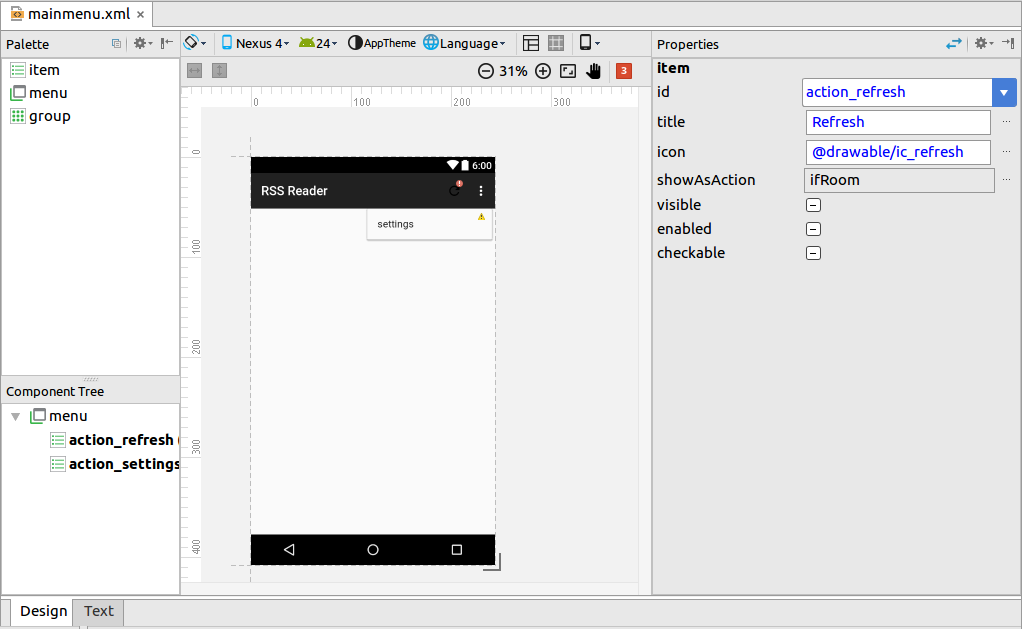Select item in the Palette

click(x=35, y=70)
